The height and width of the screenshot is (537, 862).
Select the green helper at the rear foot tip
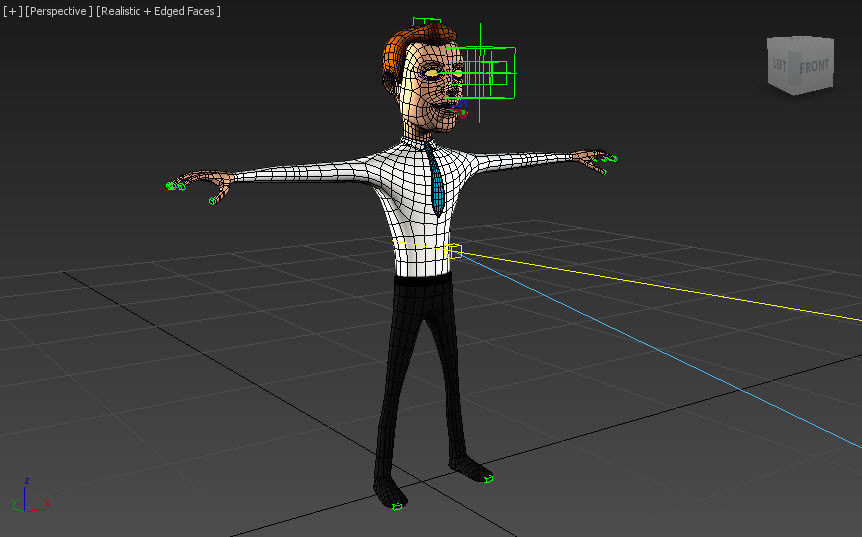pyautogui.click(x=489, y=479)
